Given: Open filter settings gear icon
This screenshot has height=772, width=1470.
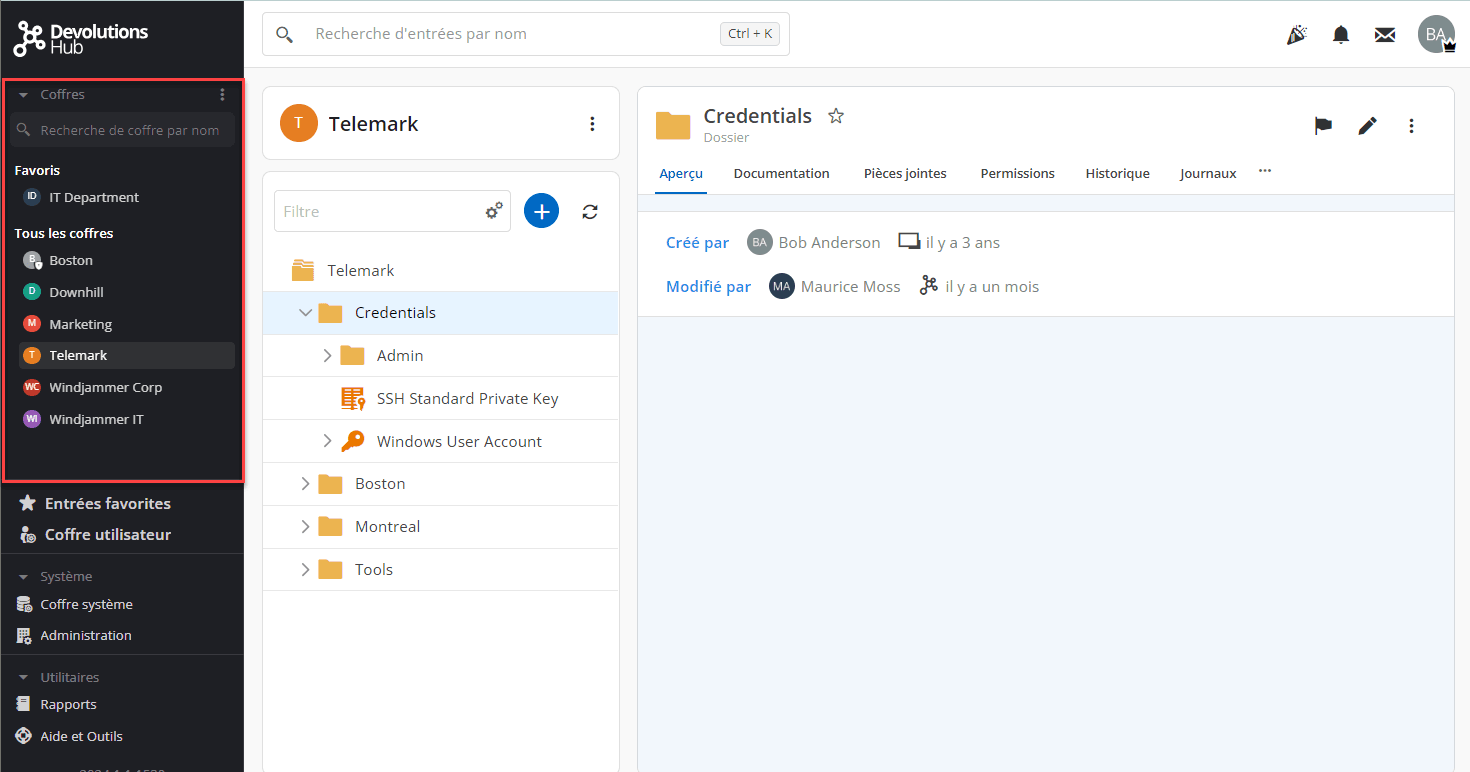Looking at the screenshot, I should click(494, 211).
